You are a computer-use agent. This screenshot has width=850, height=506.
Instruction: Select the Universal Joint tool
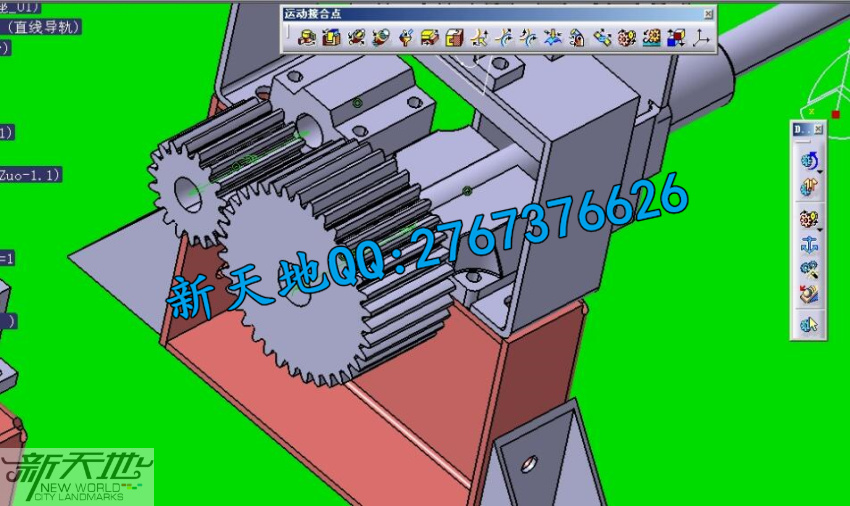pos(577,37)
